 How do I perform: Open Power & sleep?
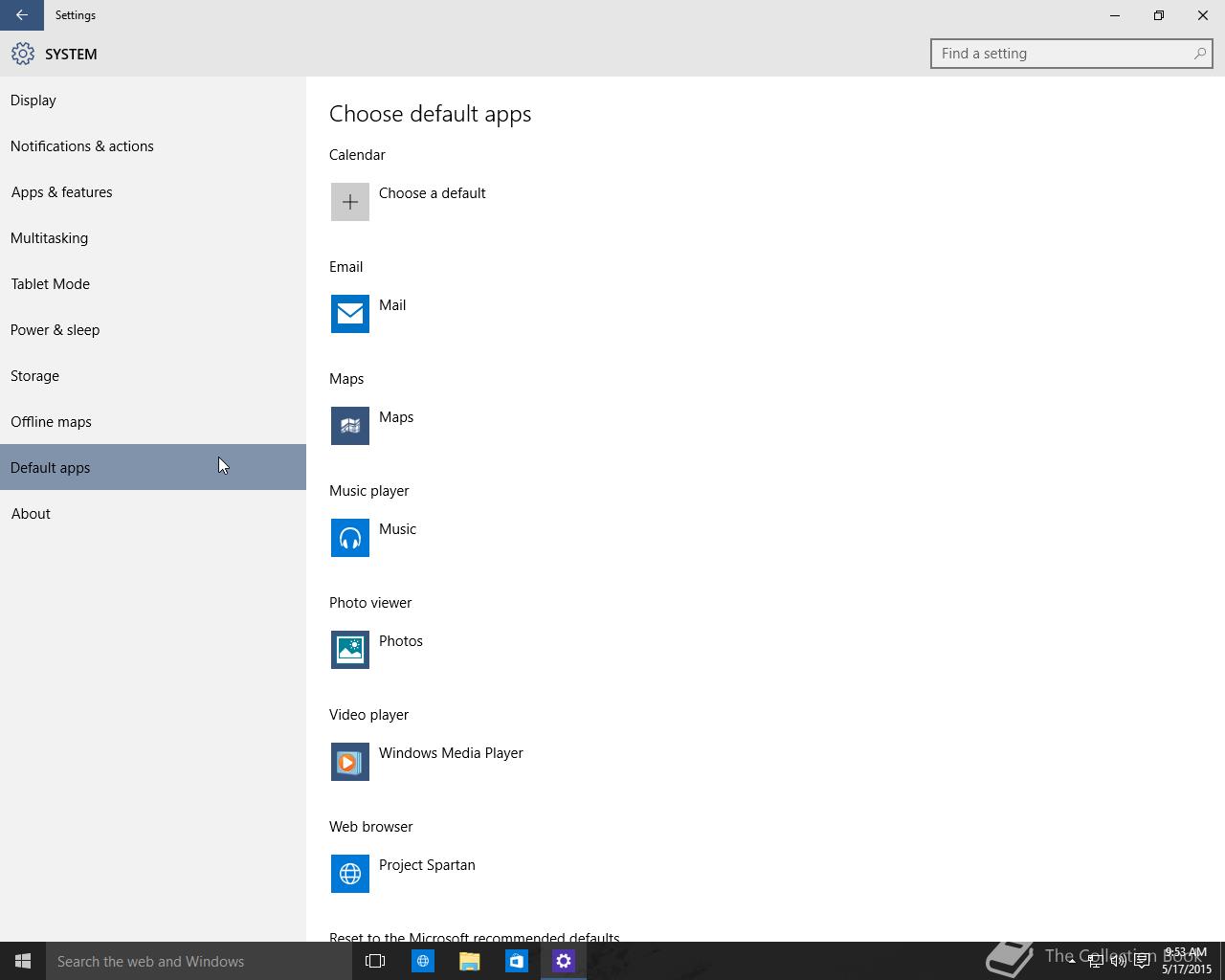coord(153,329)
